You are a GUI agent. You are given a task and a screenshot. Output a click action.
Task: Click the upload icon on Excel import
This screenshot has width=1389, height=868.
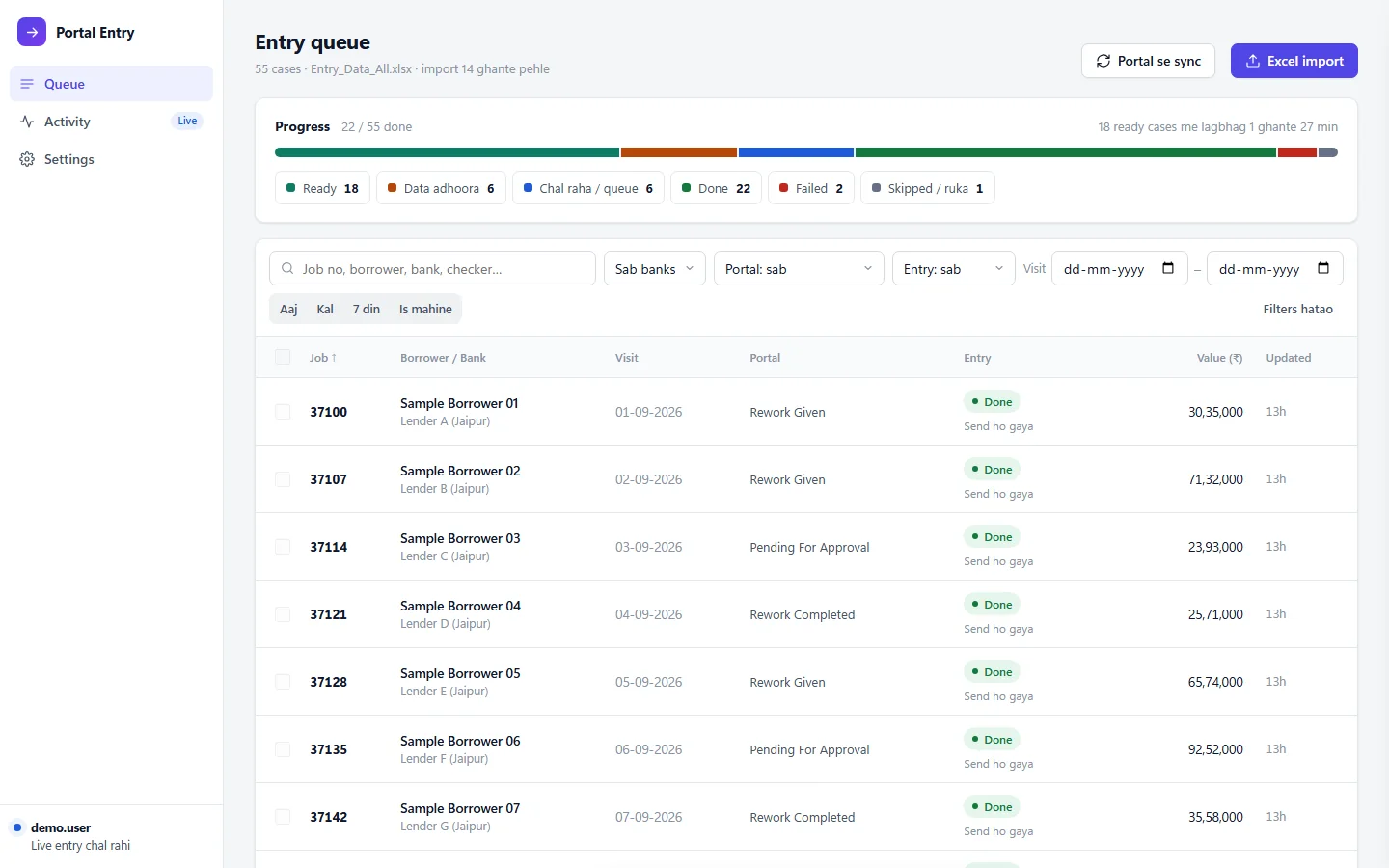[x=1253, y=61]
